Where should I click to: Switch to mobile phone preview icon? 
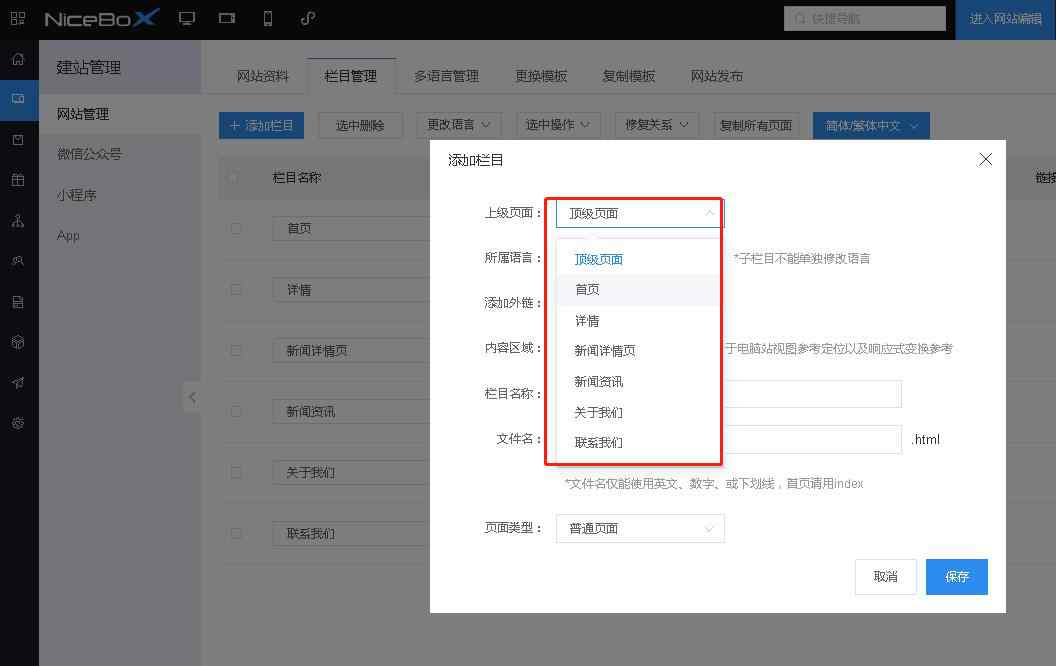(268, 19)
